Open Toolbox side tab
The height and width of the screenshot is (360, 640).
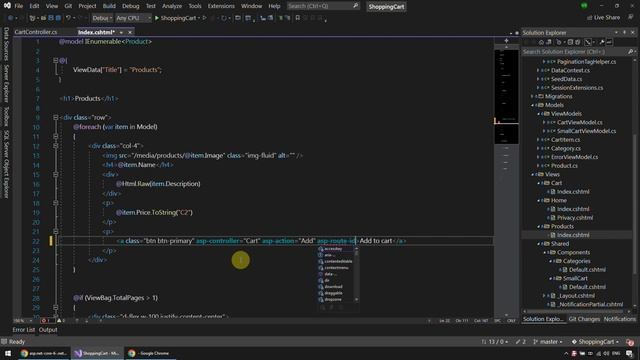click(x=6, y=116)
